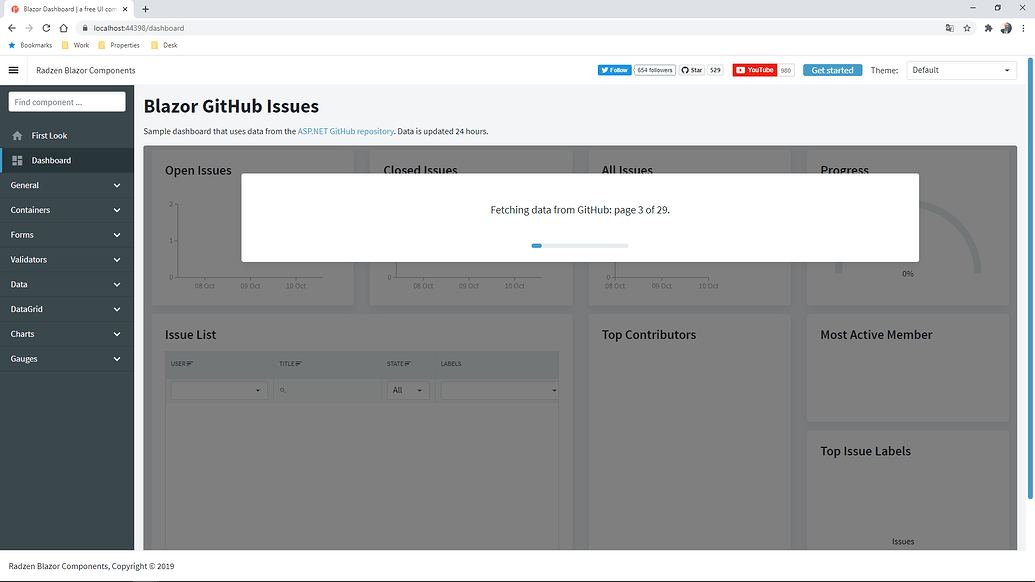The width and height of the screenshot is (1035, 582).
Task: Click the GitHub octocat Star icon
Action: (x=685, y=70)
